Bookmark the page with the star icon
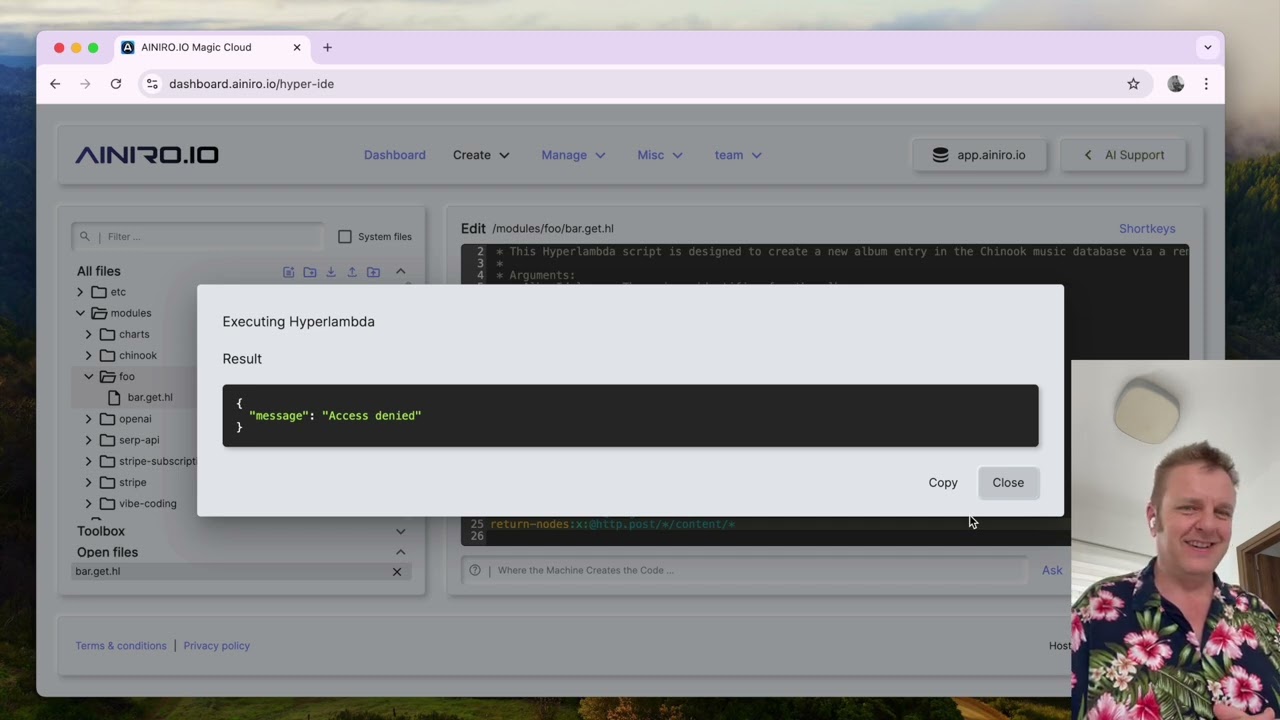This screenshot has width=1280, height=720. pyautogui.click(x=1133, y=84)
